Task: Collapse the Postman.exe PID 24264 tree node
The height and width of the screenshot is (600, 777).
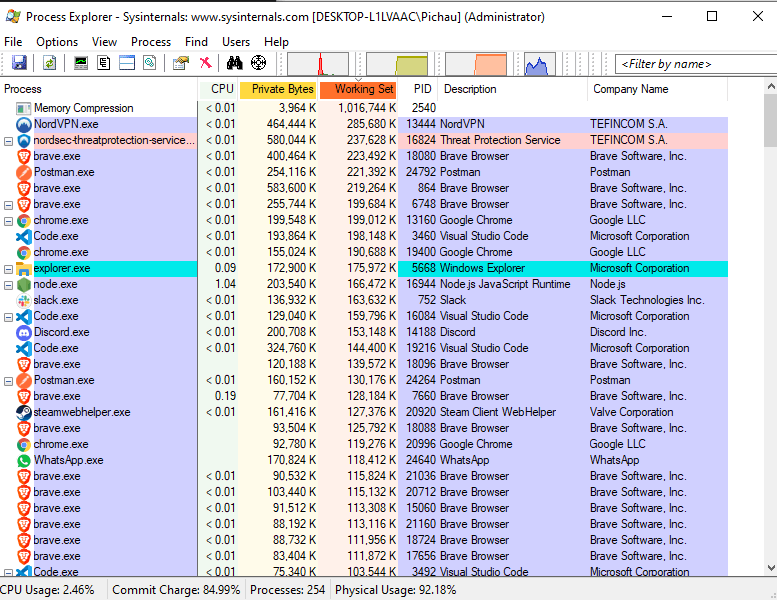Action: pos(8,381)
